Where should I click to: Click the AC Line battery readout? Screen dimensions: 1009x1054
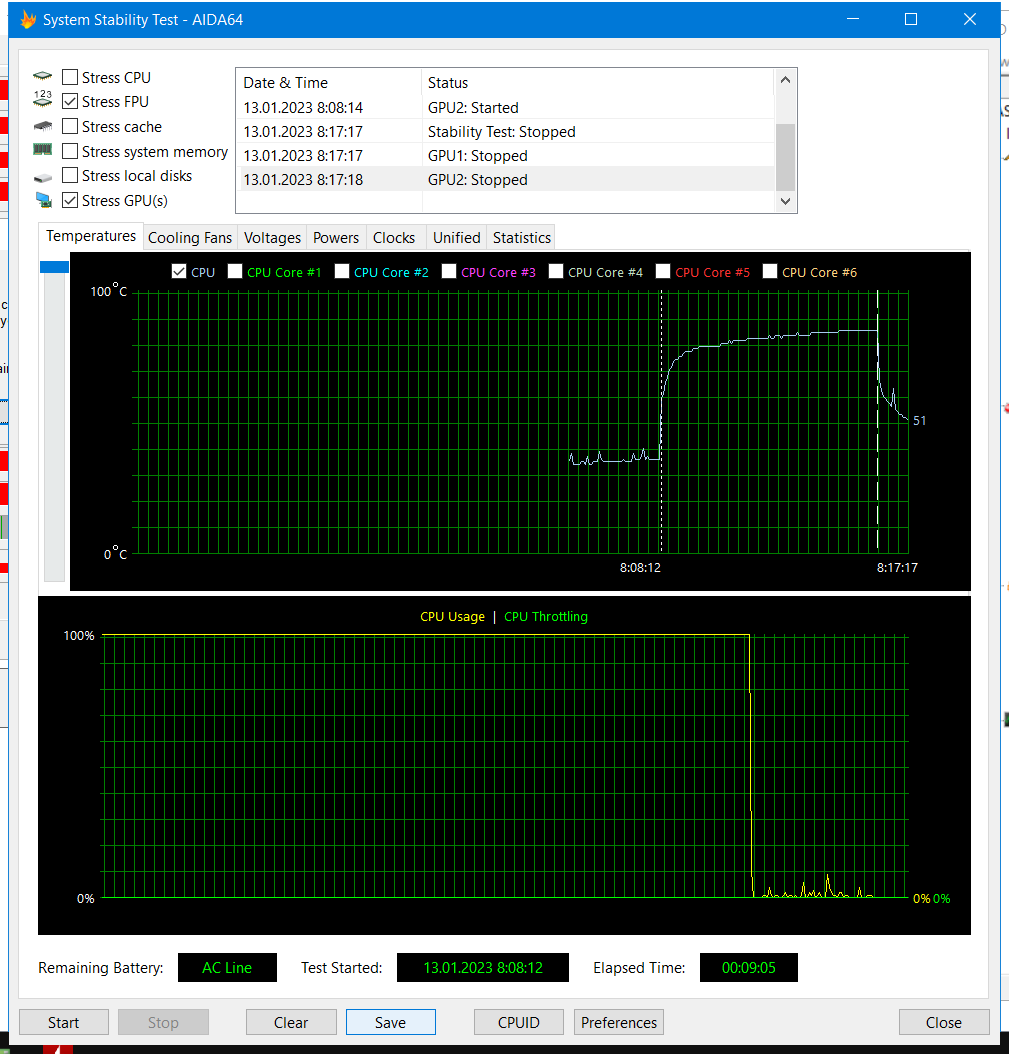coord(227,967)
